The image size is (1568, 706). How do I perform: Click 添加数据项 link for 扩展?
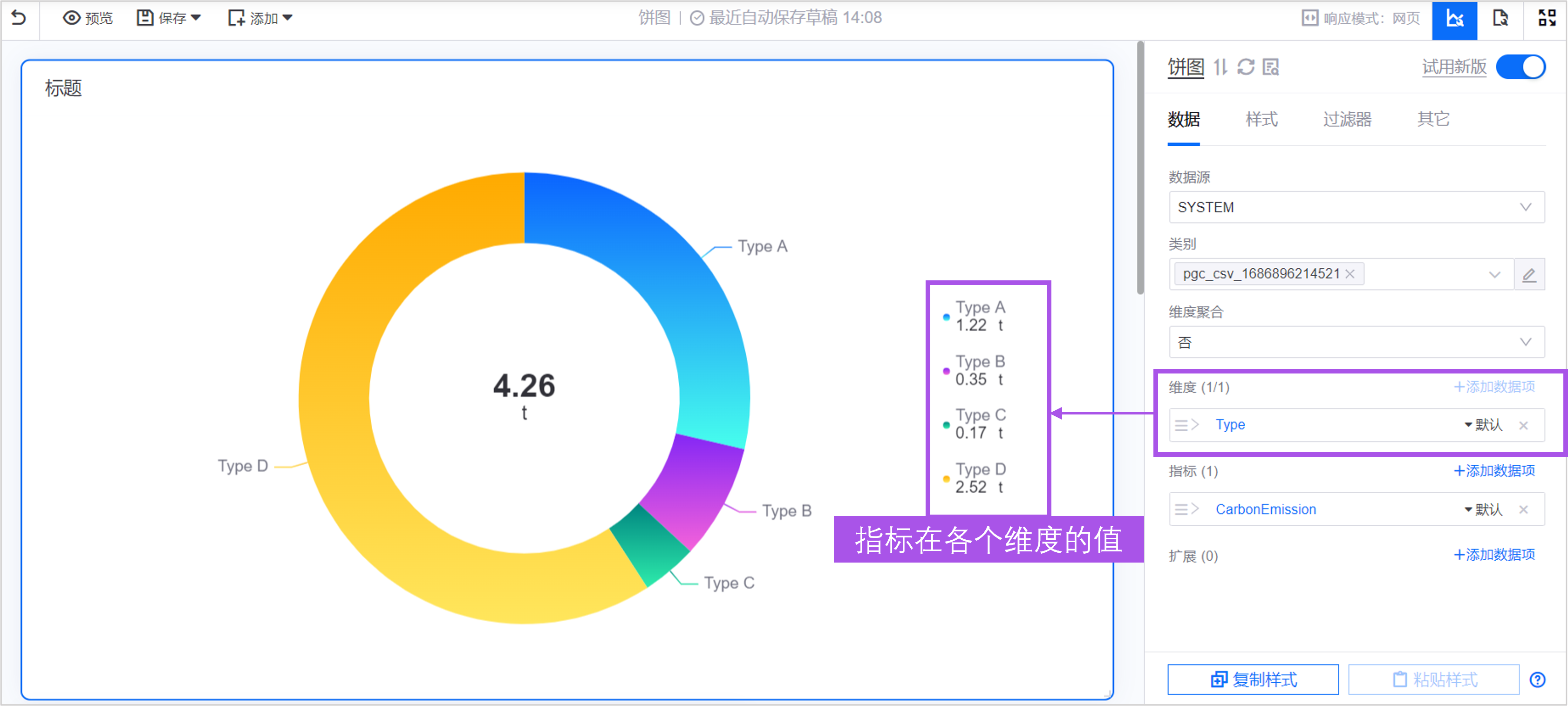[x=1494, y=555]
